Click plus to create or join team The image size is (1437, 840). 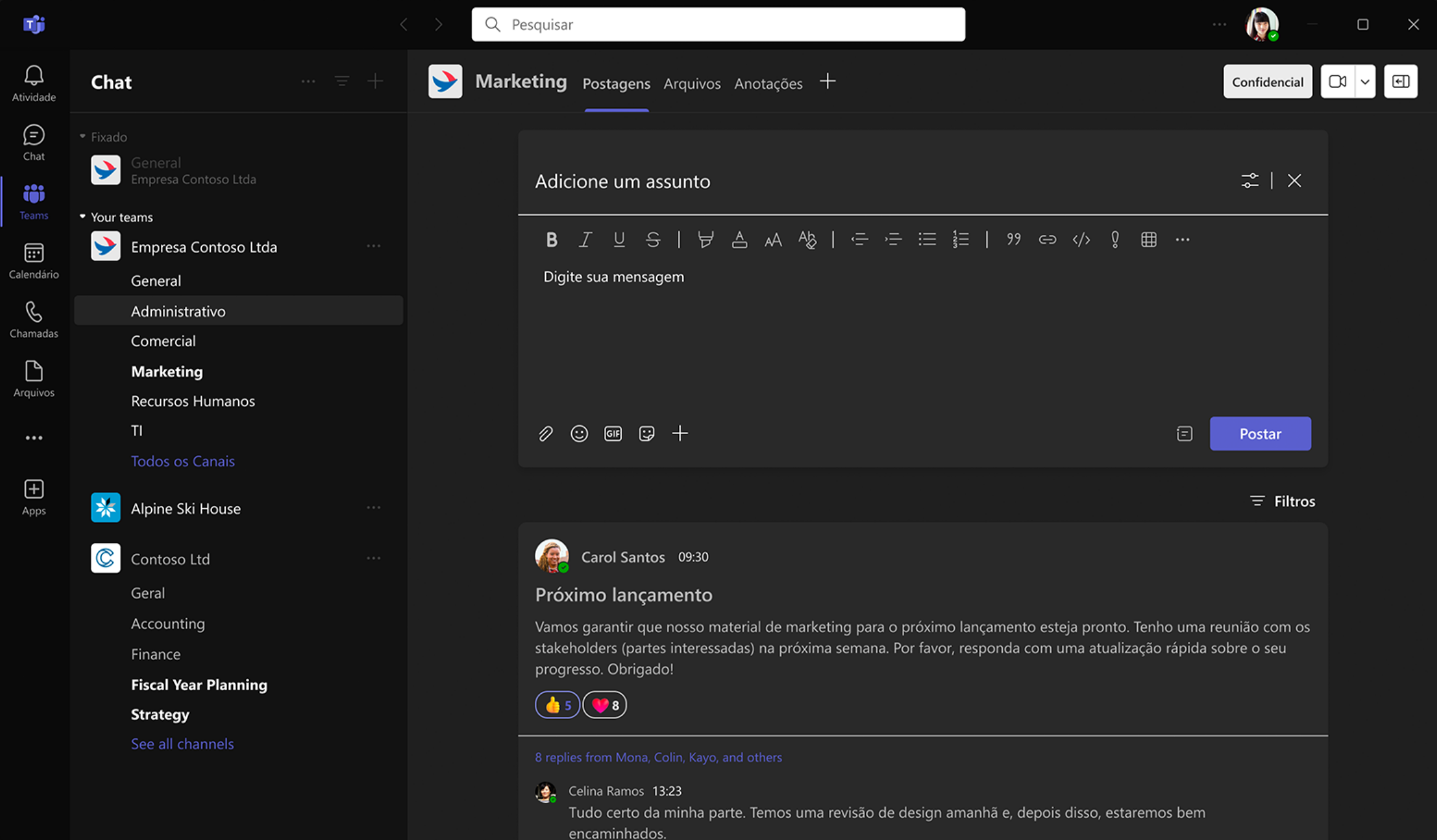coord(375,81)
